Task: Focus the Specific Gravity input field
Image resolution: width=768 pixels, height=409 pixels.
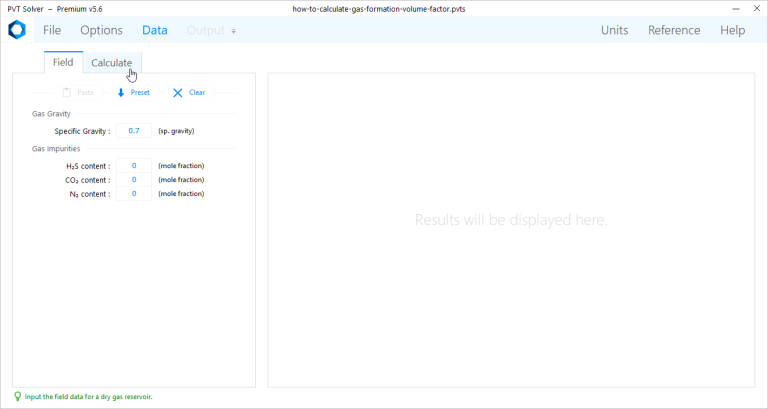Action: (x=134, y=131)
